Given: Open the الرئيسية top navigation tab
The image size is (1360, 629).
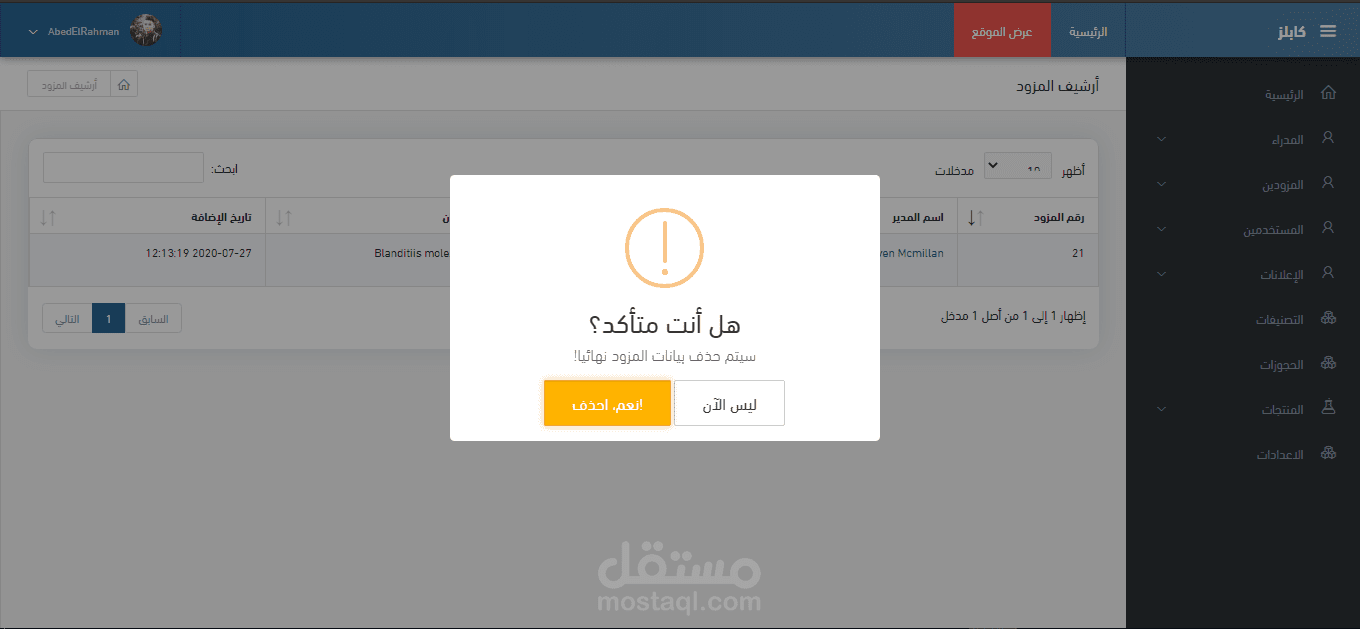Looking at the screenshot, I should click(1088, 31).
